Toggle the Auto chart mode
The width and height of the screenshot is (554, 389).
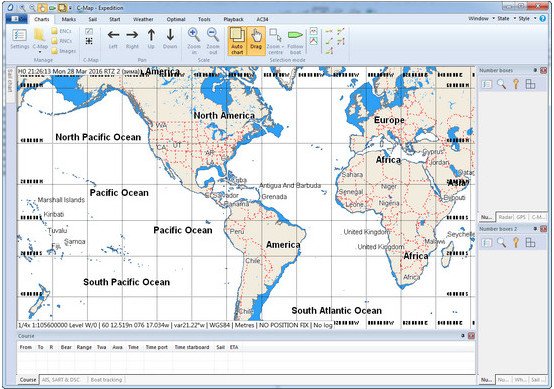click(x=237, y=41)
